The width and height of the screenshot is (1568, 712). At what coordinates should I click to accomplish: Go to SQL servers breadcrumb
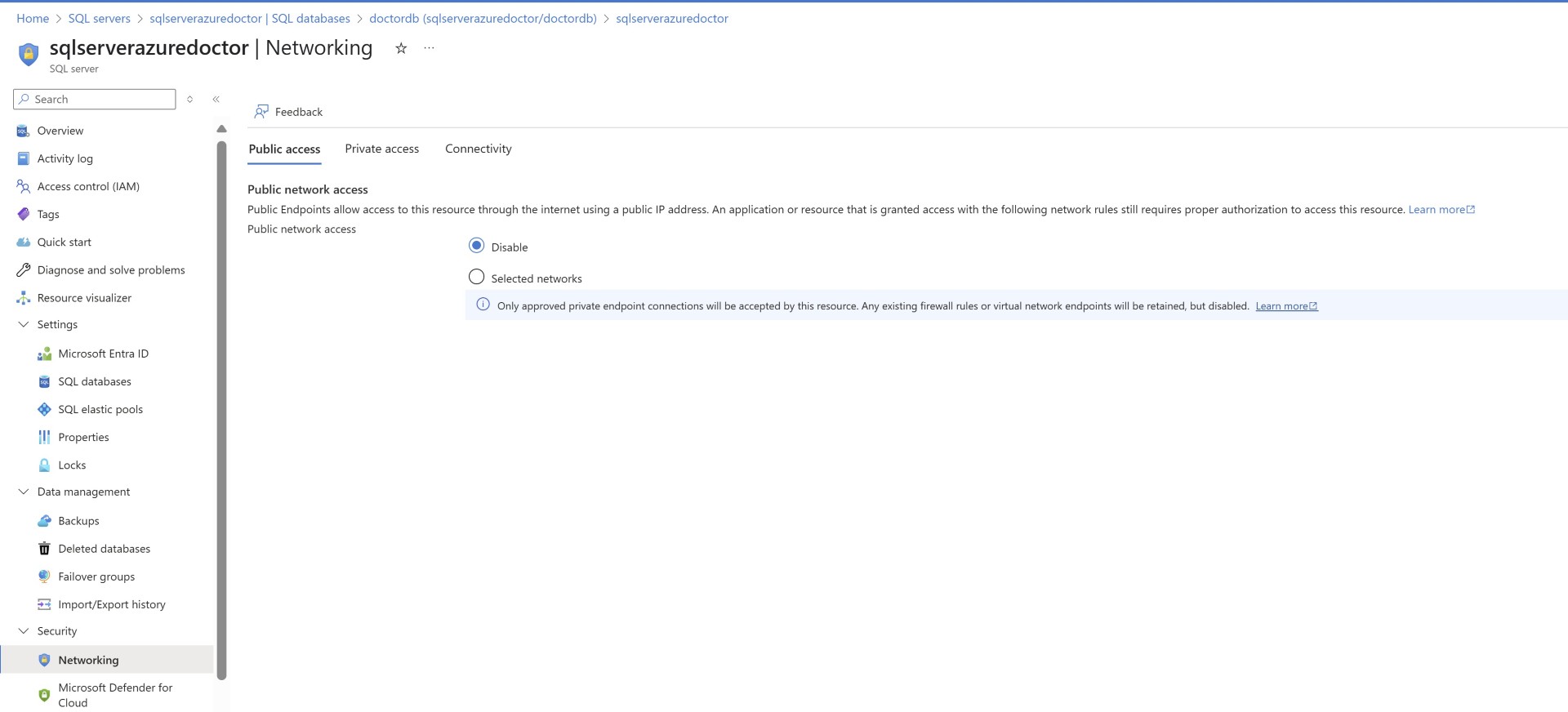tap(99, 18)
